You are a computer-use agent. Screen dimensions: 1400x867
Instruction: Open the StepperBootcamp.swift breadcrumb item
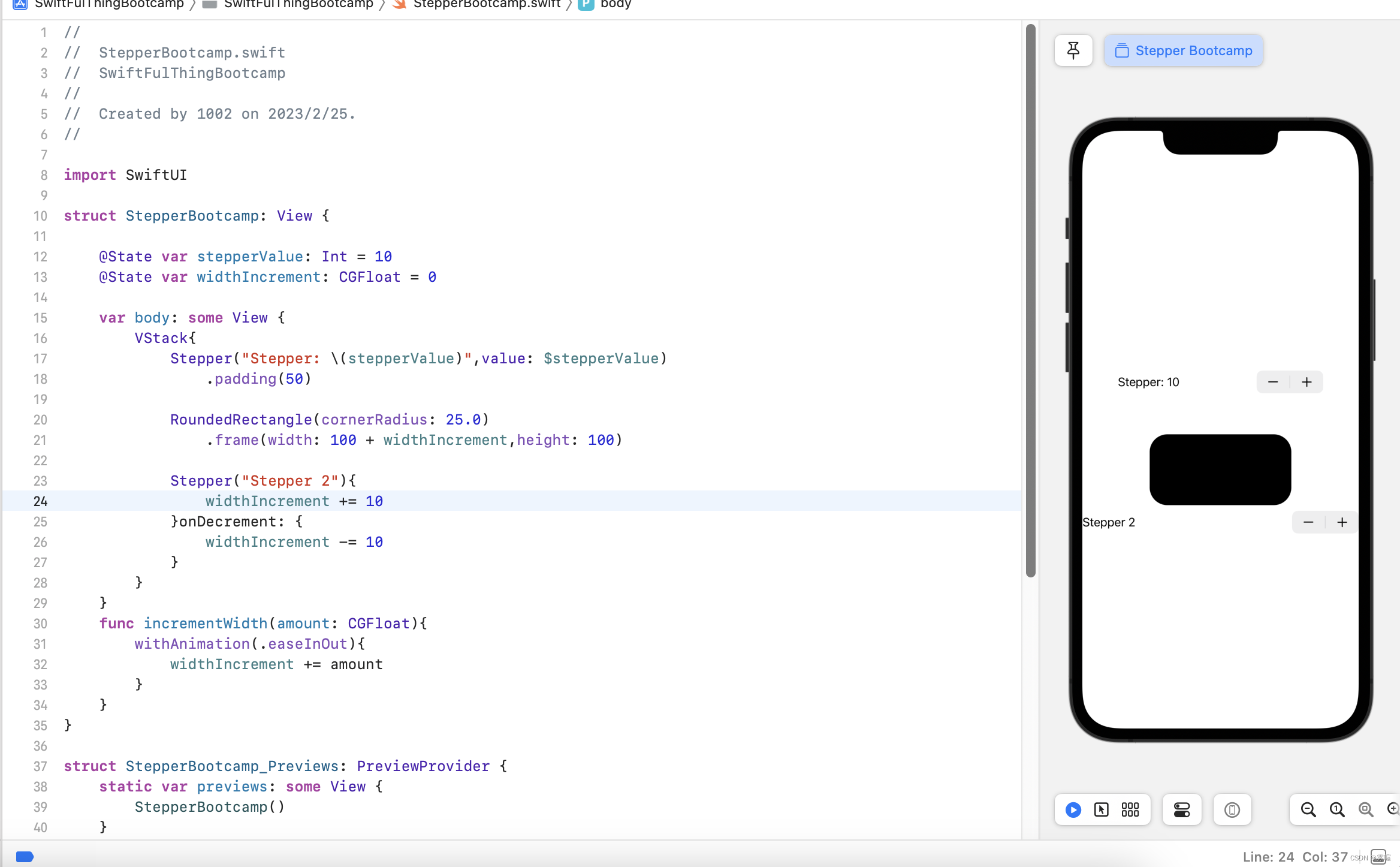(x=486, y=5)
